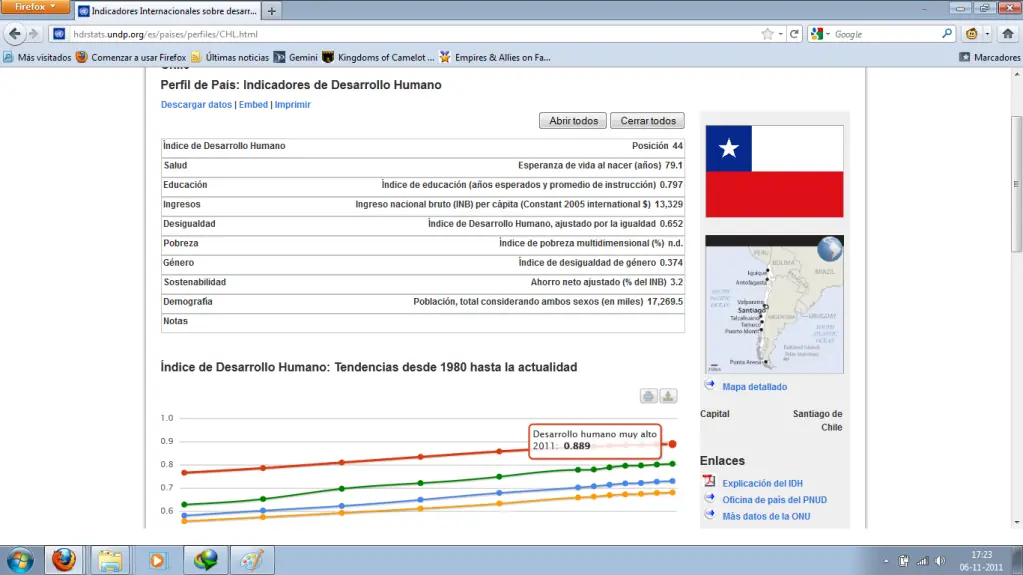Expand the Desigualdad indicator row
Image resolution: width=1023 pixels, height=575 pixels.
(x=423, y=224)
